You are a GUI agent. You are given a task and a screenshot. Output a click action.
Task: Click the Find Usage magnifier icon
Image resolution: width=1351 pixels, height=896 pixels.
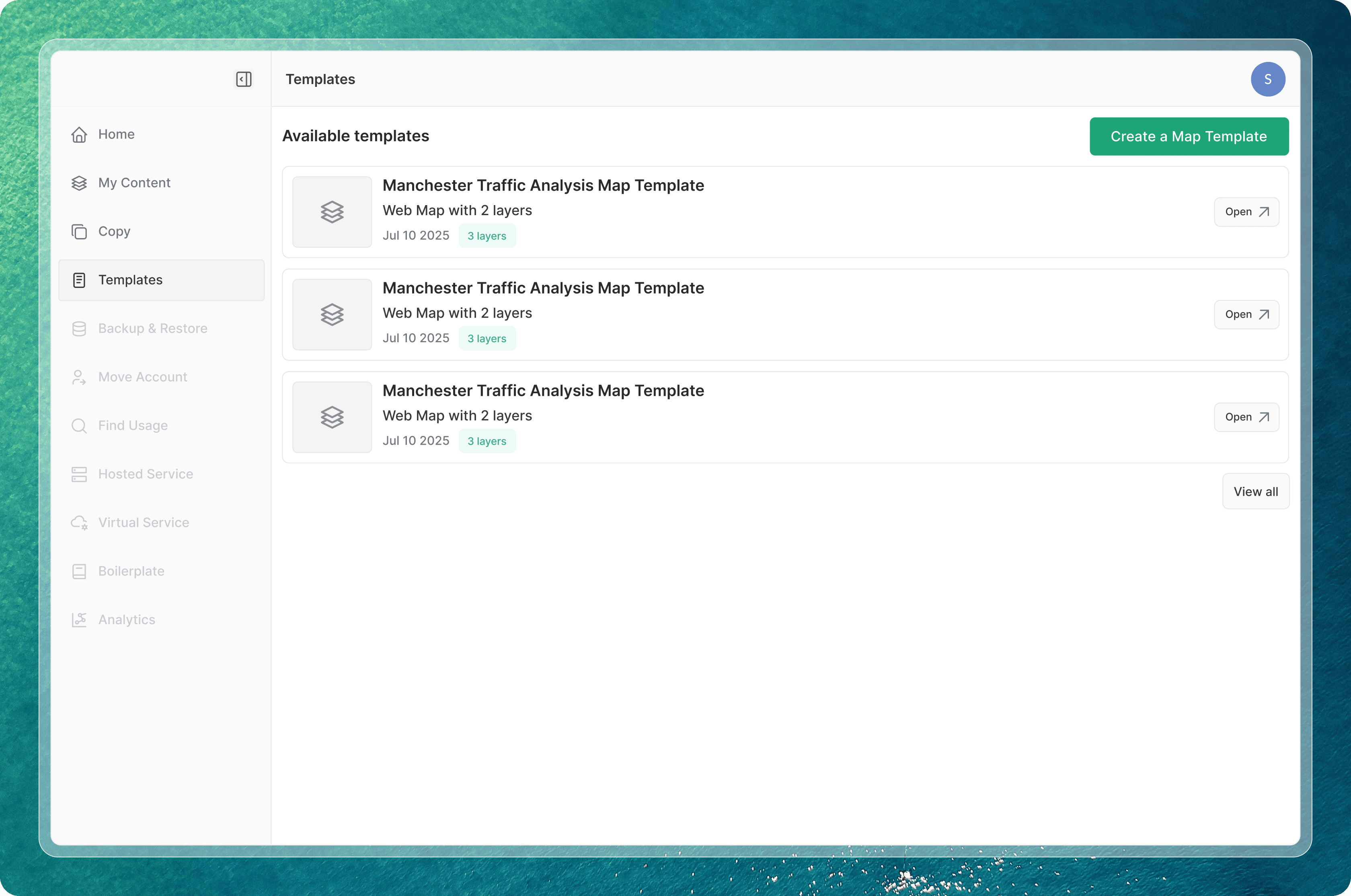(79, 426)
